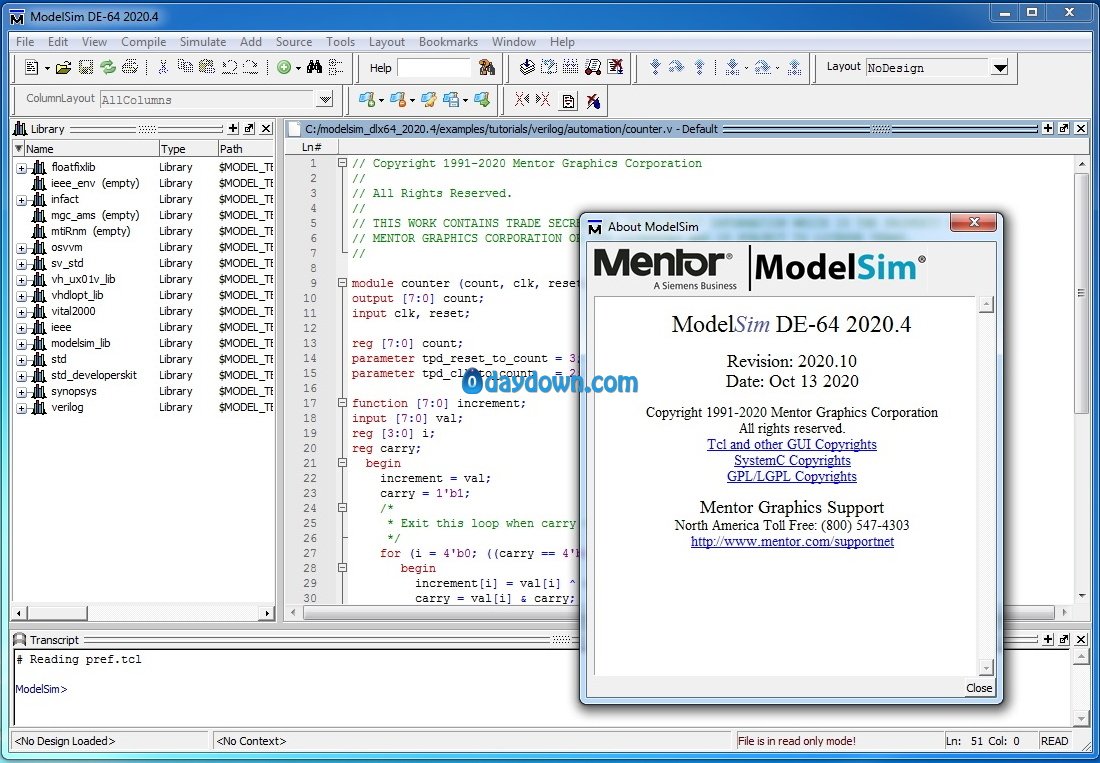Click the Print toolbar icon
This screenshot has height=763, width=1100.
[130, 67]
